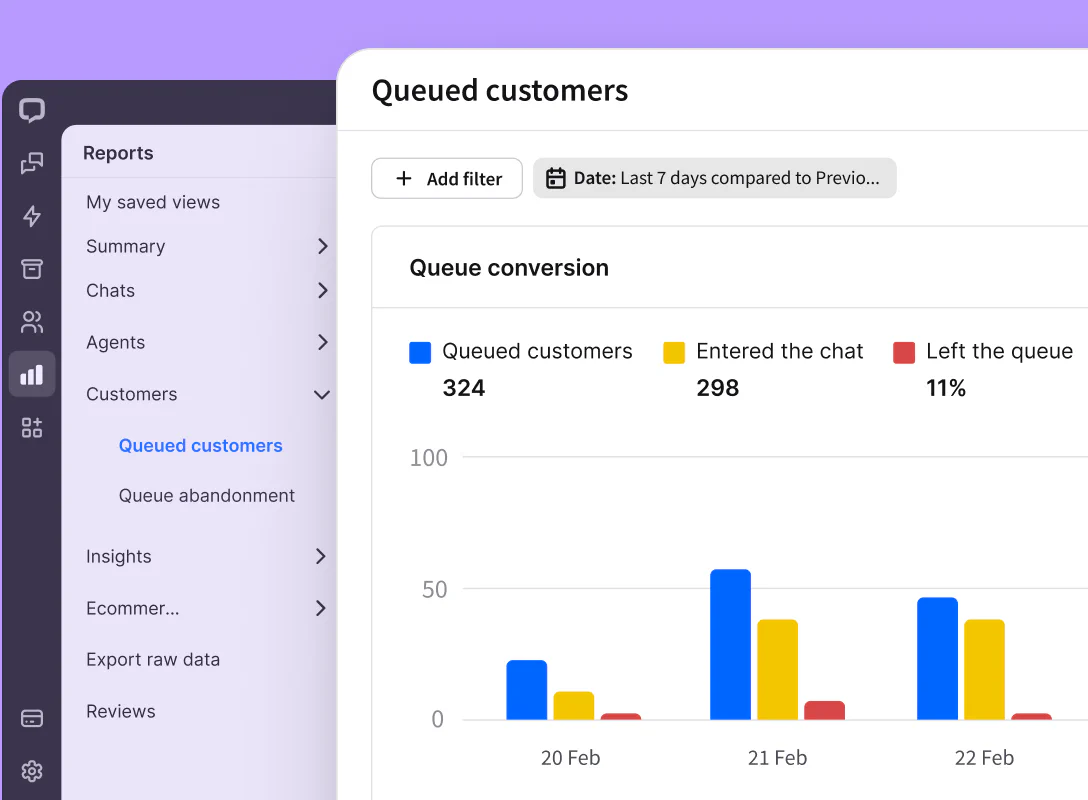Screen dimensions: 1088x800
Task: Click the Add filter button
Action: pos(447,178)
